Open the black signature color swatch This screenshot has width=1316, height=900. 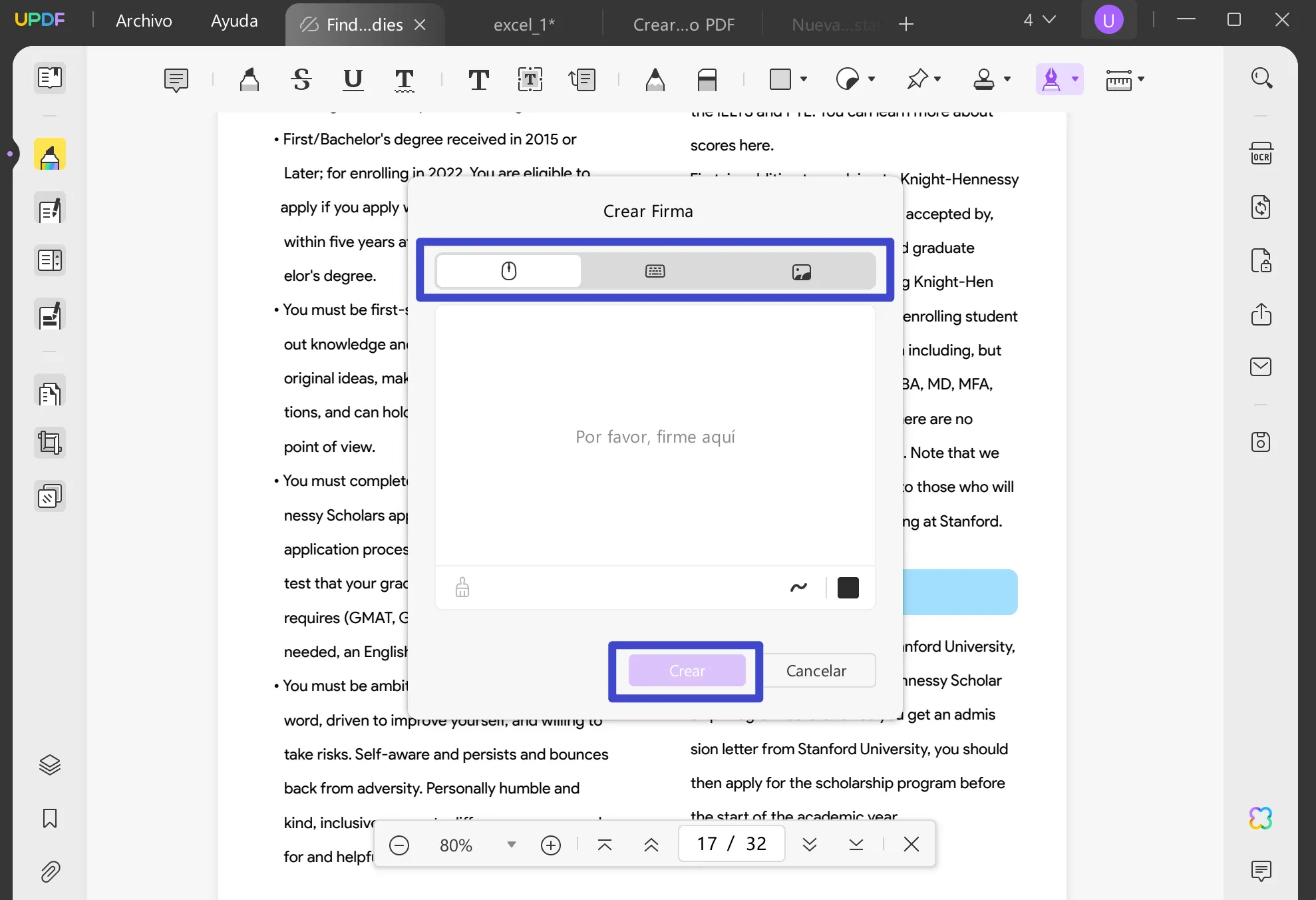(848, 588)
